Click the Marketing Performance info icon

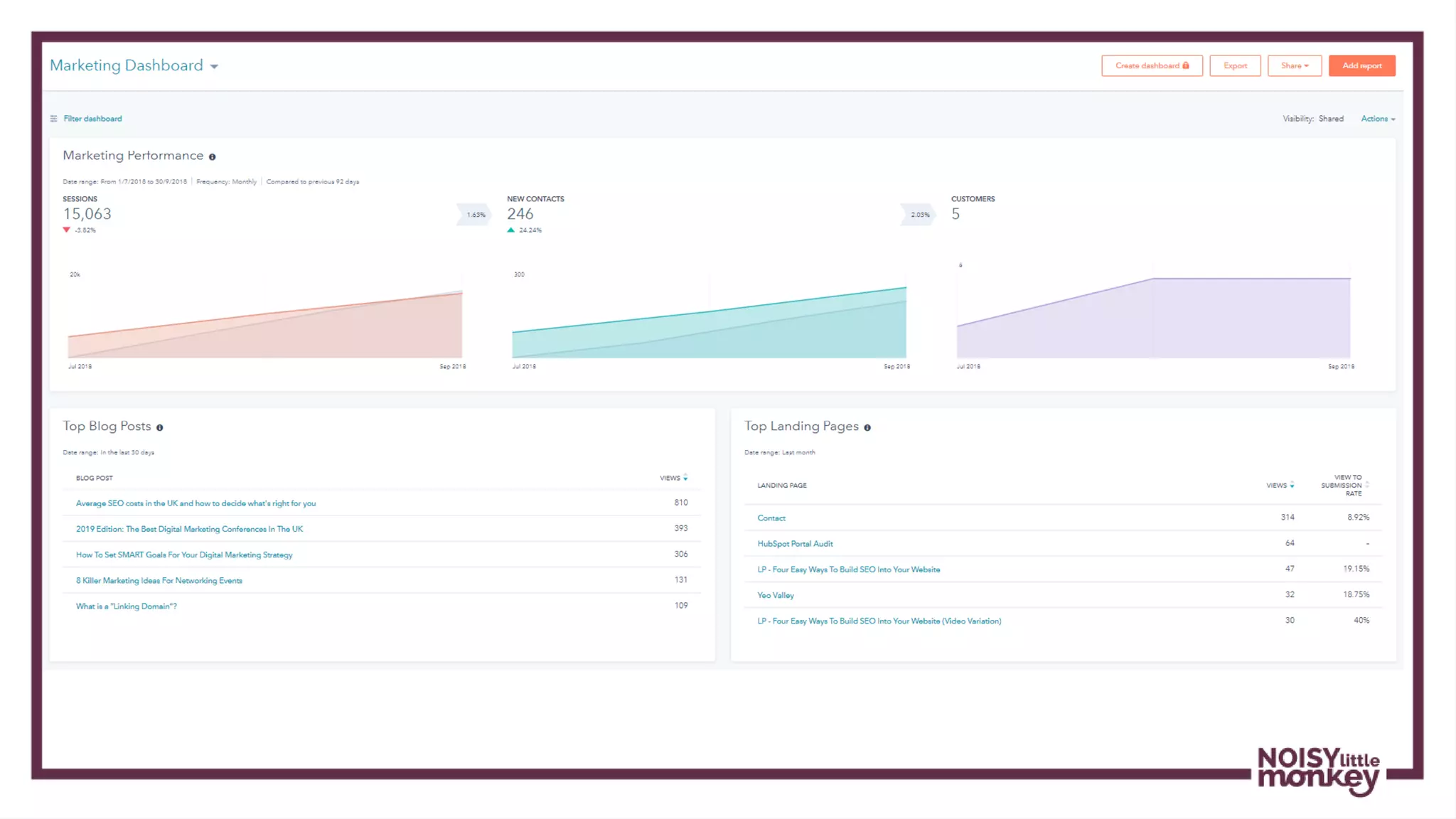pos(212,156)
